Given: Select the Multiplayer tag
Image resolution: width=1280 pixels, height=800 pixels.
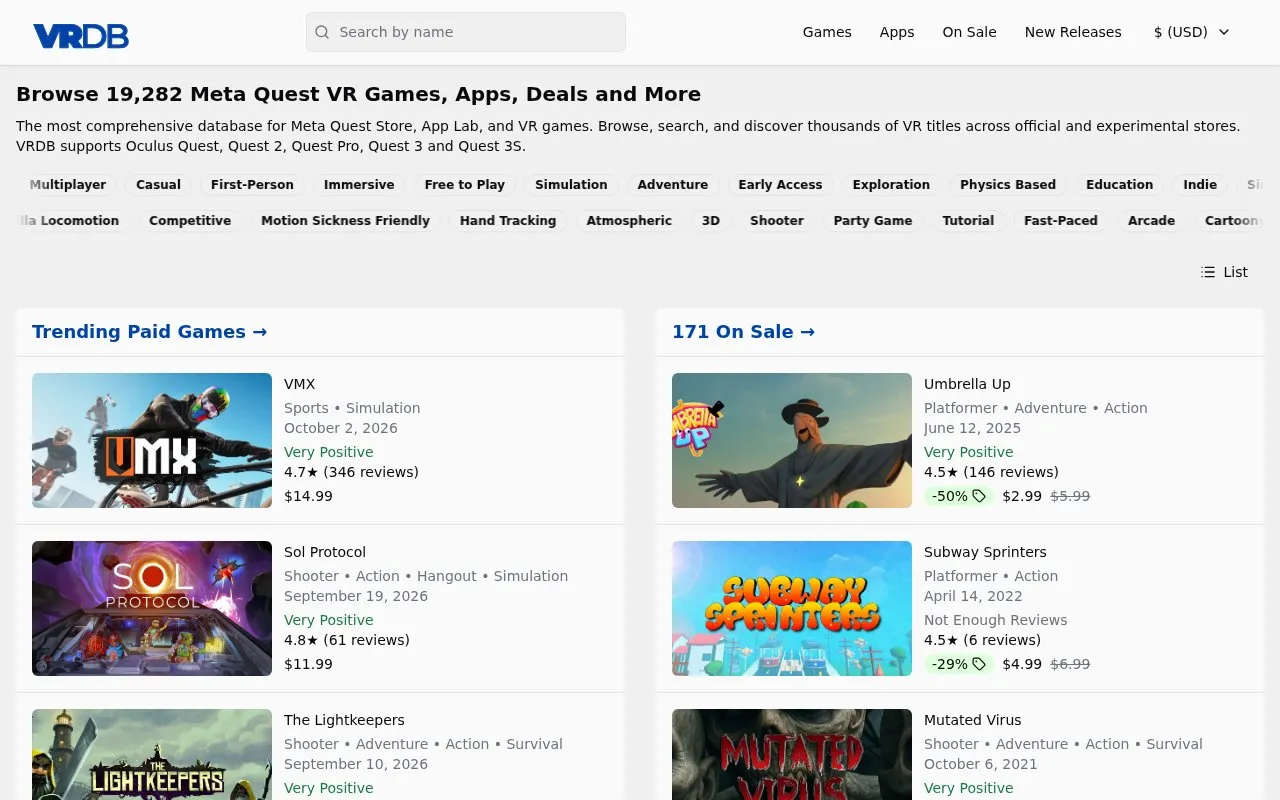Looking at the screenshot, I should [68, 185].
